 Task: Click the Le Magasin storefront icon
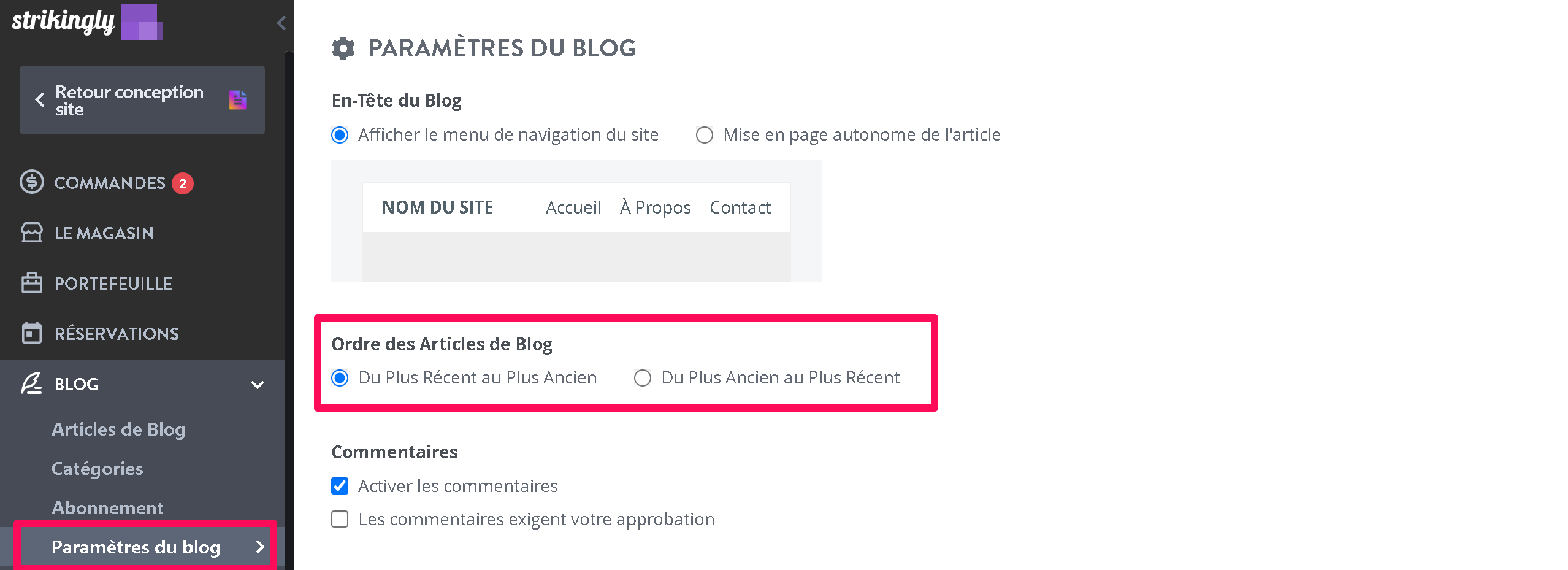(32, 233)
